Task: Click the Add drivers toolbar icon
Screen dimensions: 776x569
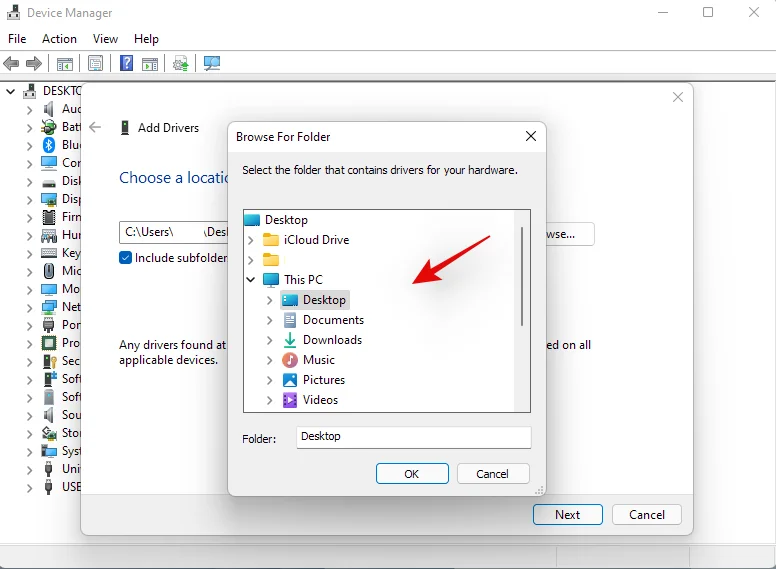Action: tap(181, 64)
